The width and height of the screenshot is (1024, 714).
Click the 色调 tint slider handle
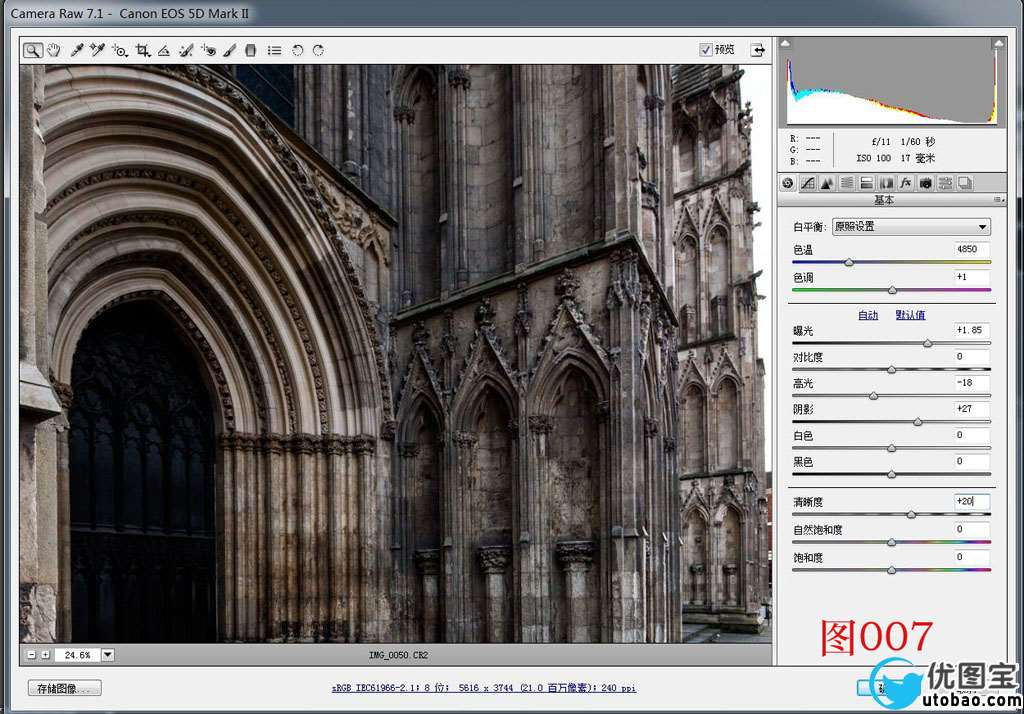892,290
